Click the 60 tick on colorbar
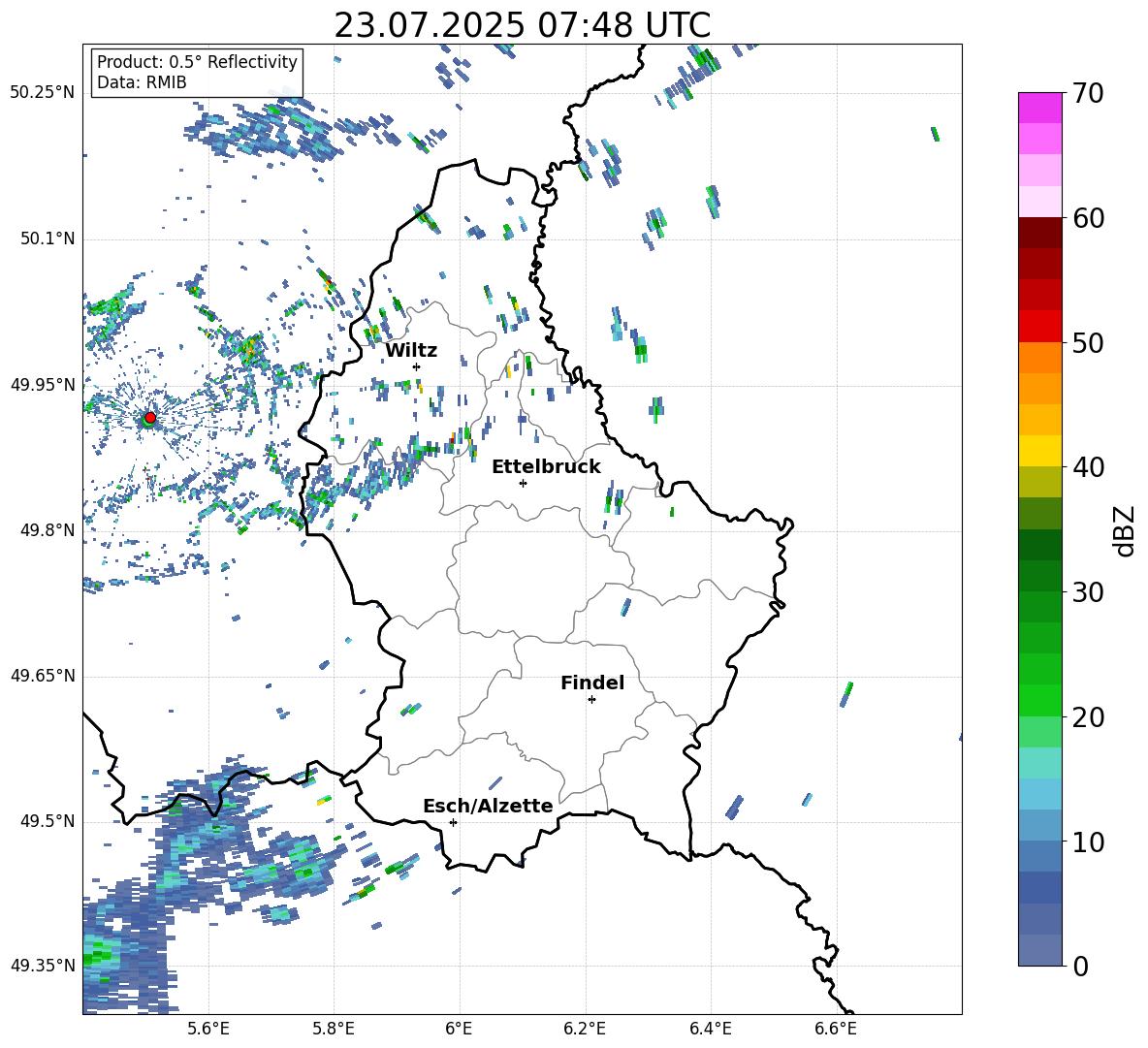The width and height of the screenshot is (1148, 1048). (1088, 218)
